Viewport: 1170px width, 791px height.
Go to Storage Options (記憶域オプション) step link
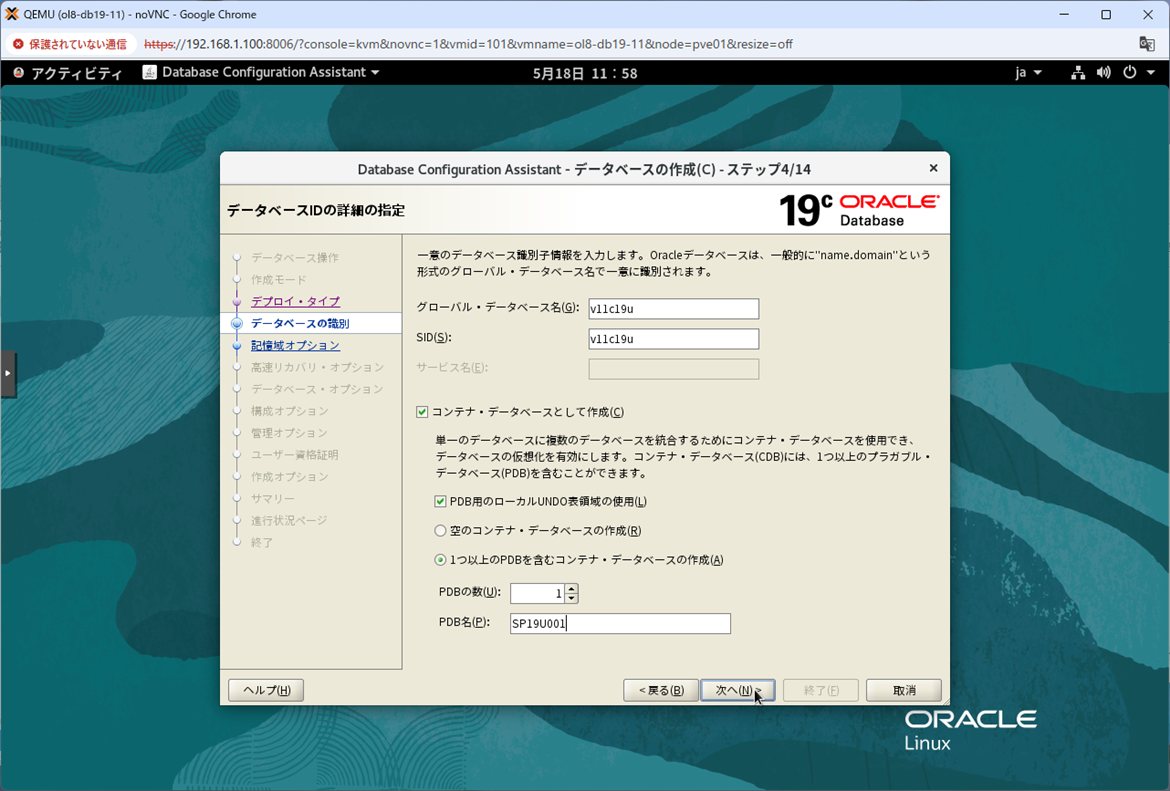click(x=295, y=346)
